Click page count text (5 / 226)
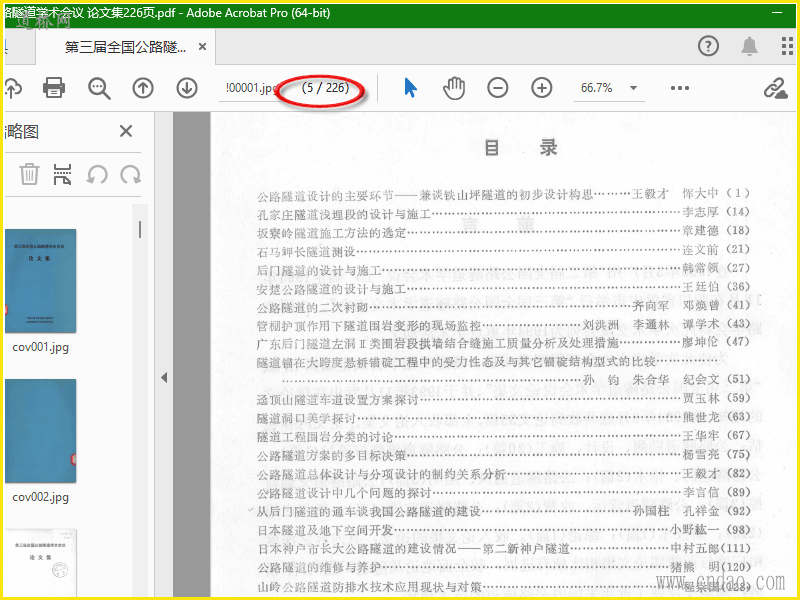 click(x=325, y=88)
